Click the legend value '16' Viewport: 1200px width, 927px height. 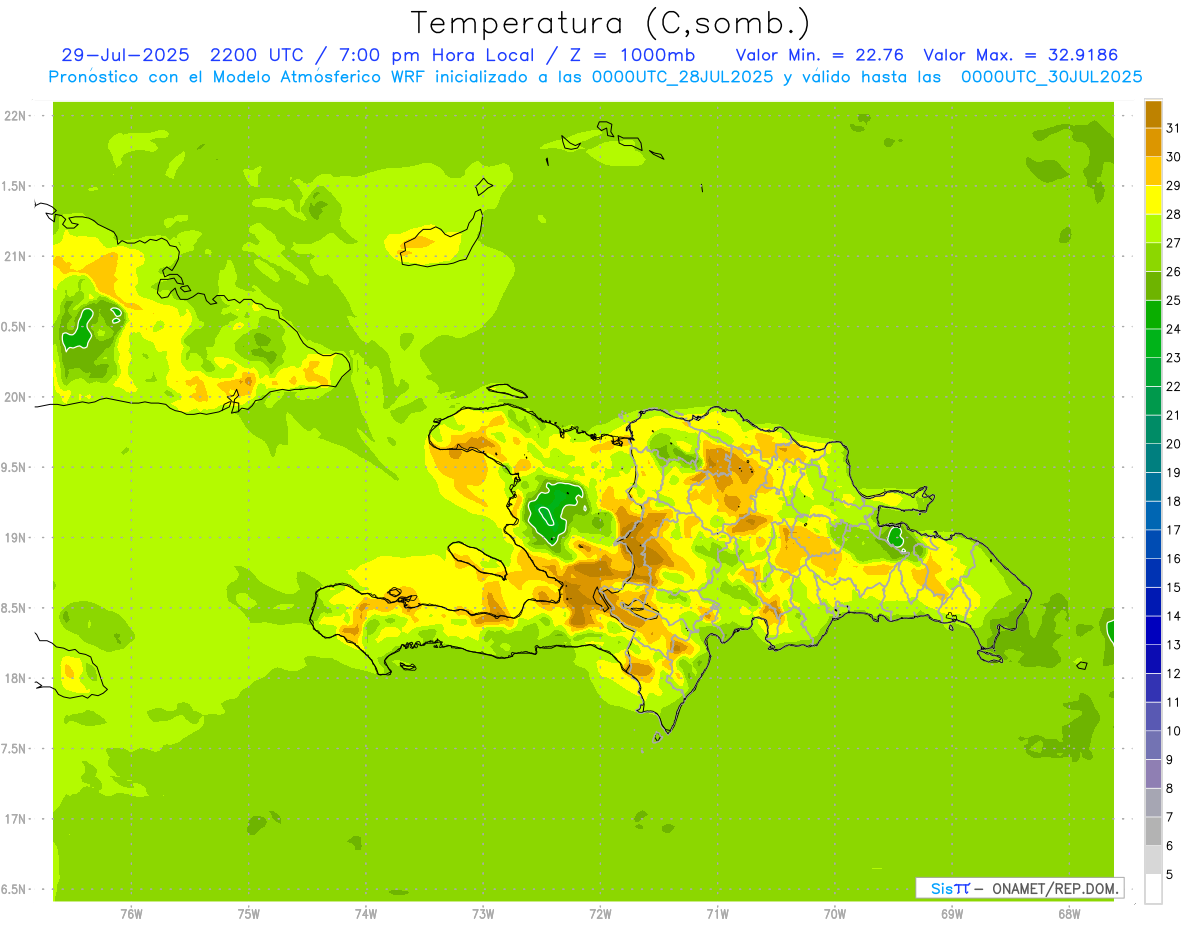1173,558
